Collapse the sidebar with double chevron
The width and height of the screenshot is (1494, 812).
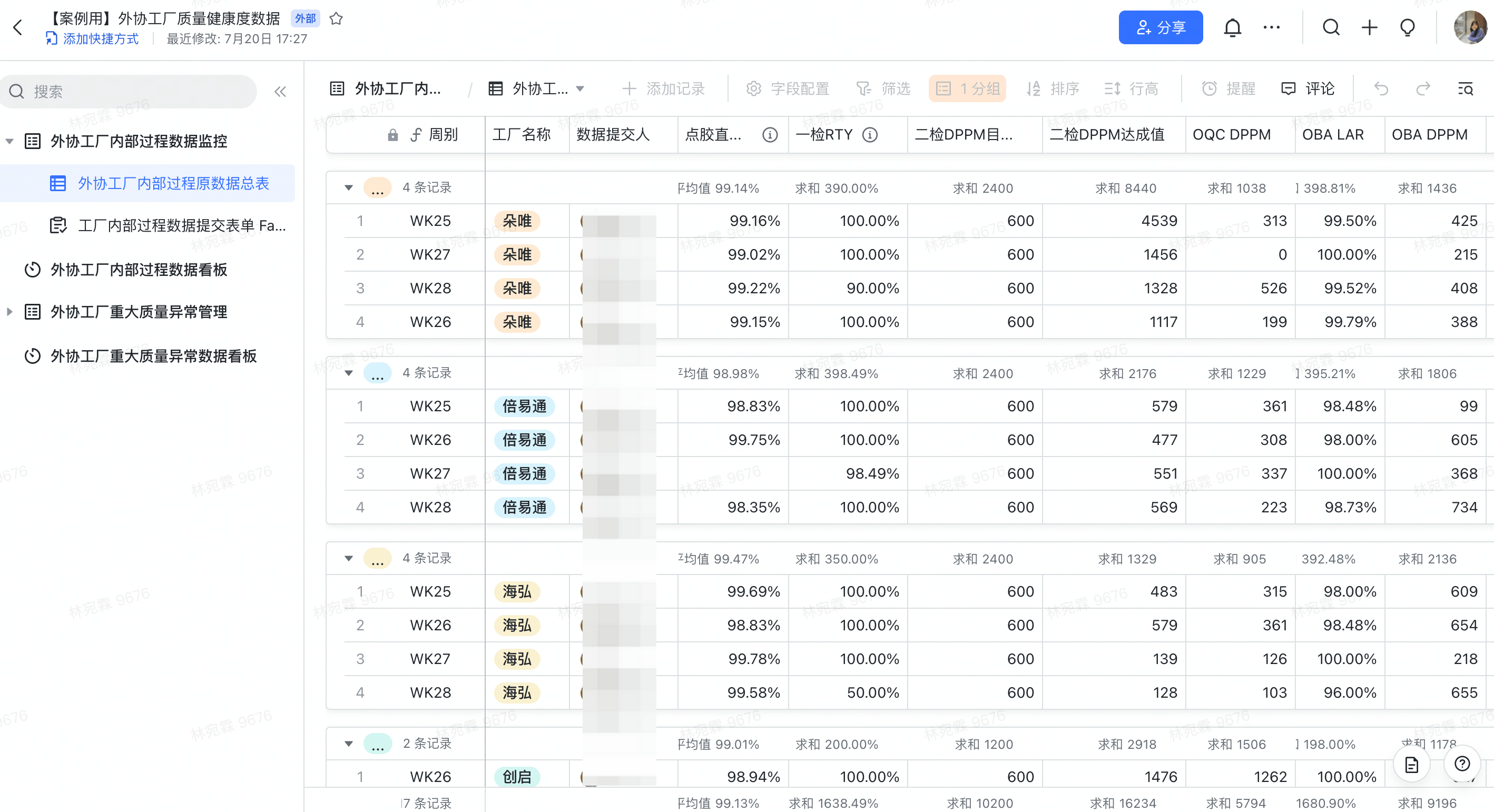tap(280, 92)
